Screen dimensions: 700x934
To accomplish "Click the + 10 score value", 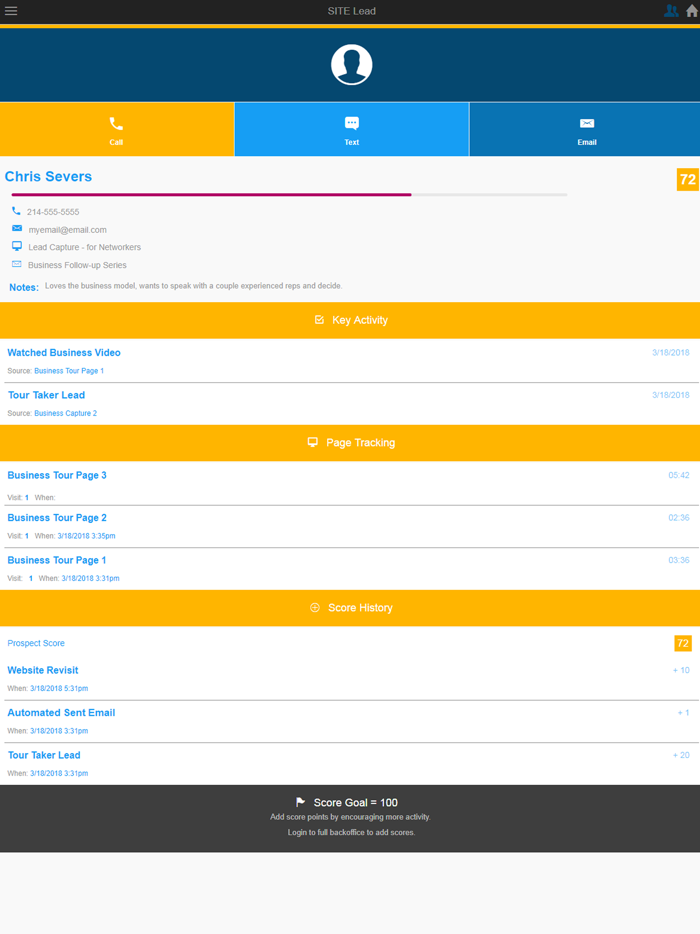I will (681, 670).
